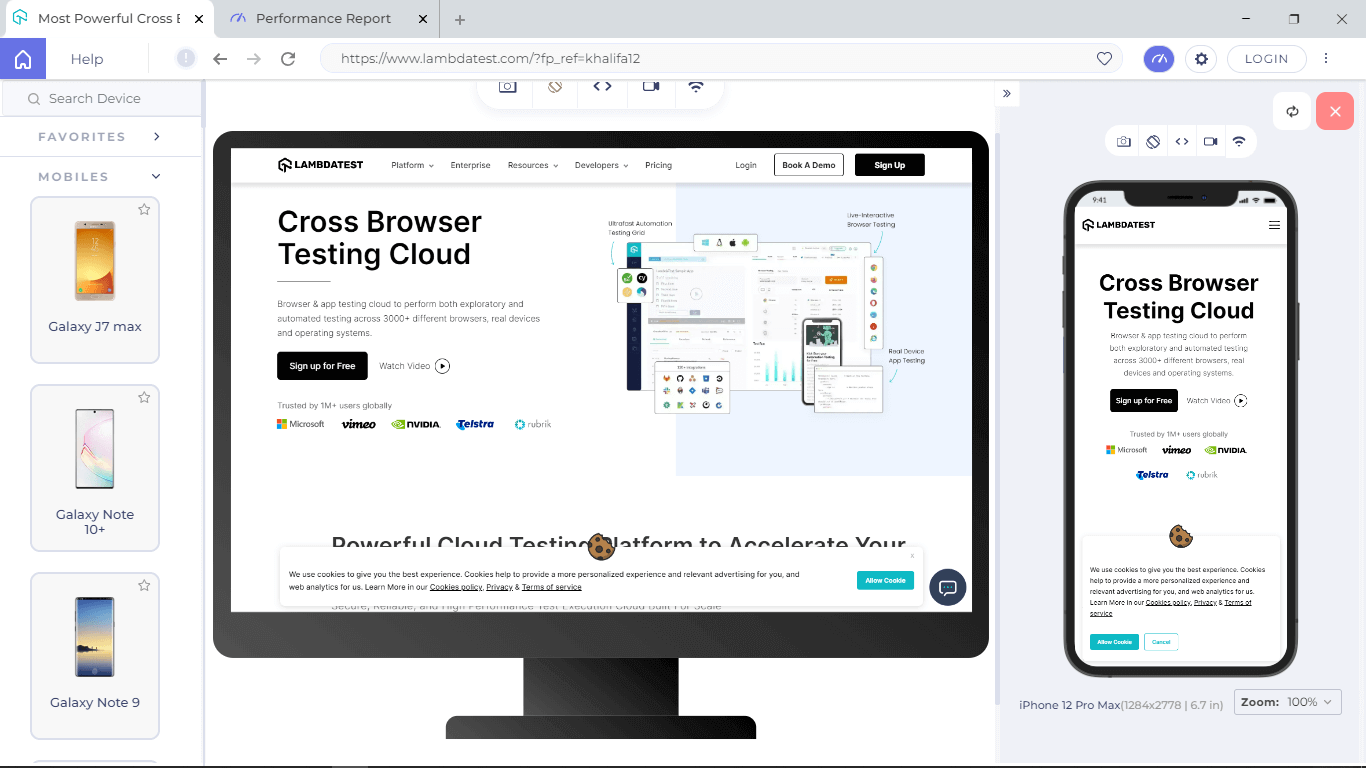Record video of the desktop monitor preview
Screen dimensions: 1366x768
[651, 86]
